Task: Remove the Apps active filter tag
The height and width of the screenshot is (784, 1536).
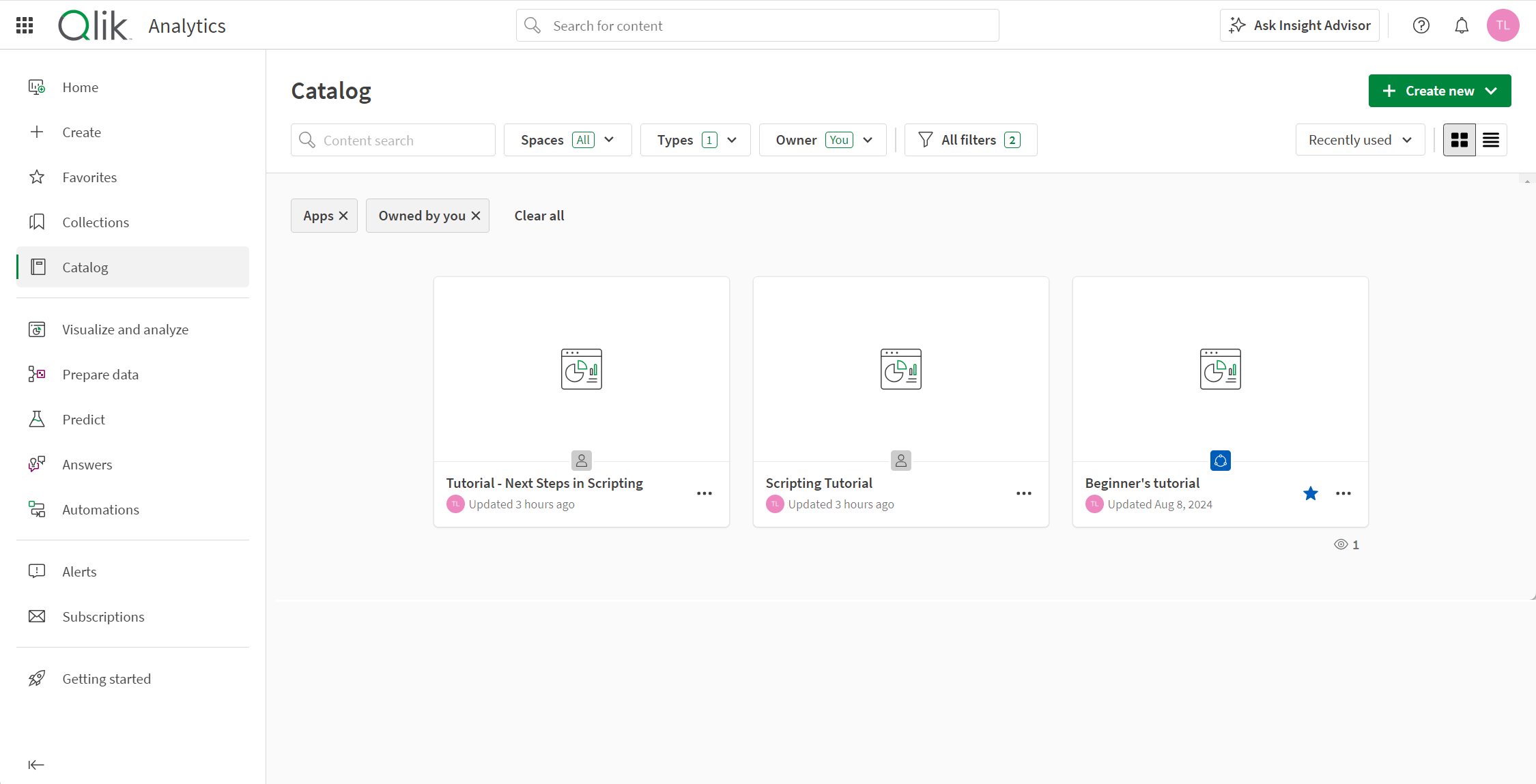Action: (x=344, y=215)
